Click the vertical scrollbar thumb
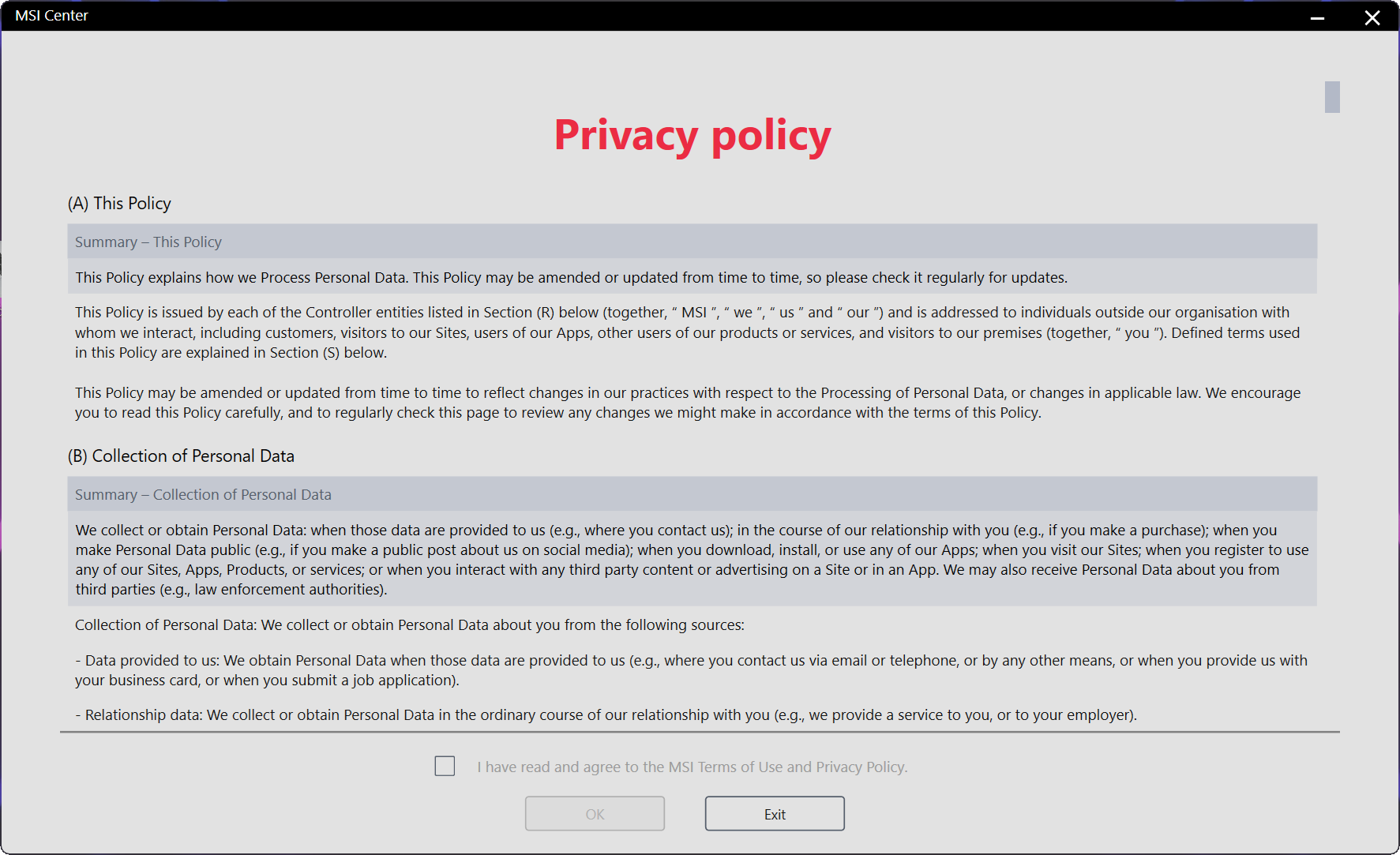Image resolution: width=1400 pixels, height=855 pixels. (x=1332, y=97)
